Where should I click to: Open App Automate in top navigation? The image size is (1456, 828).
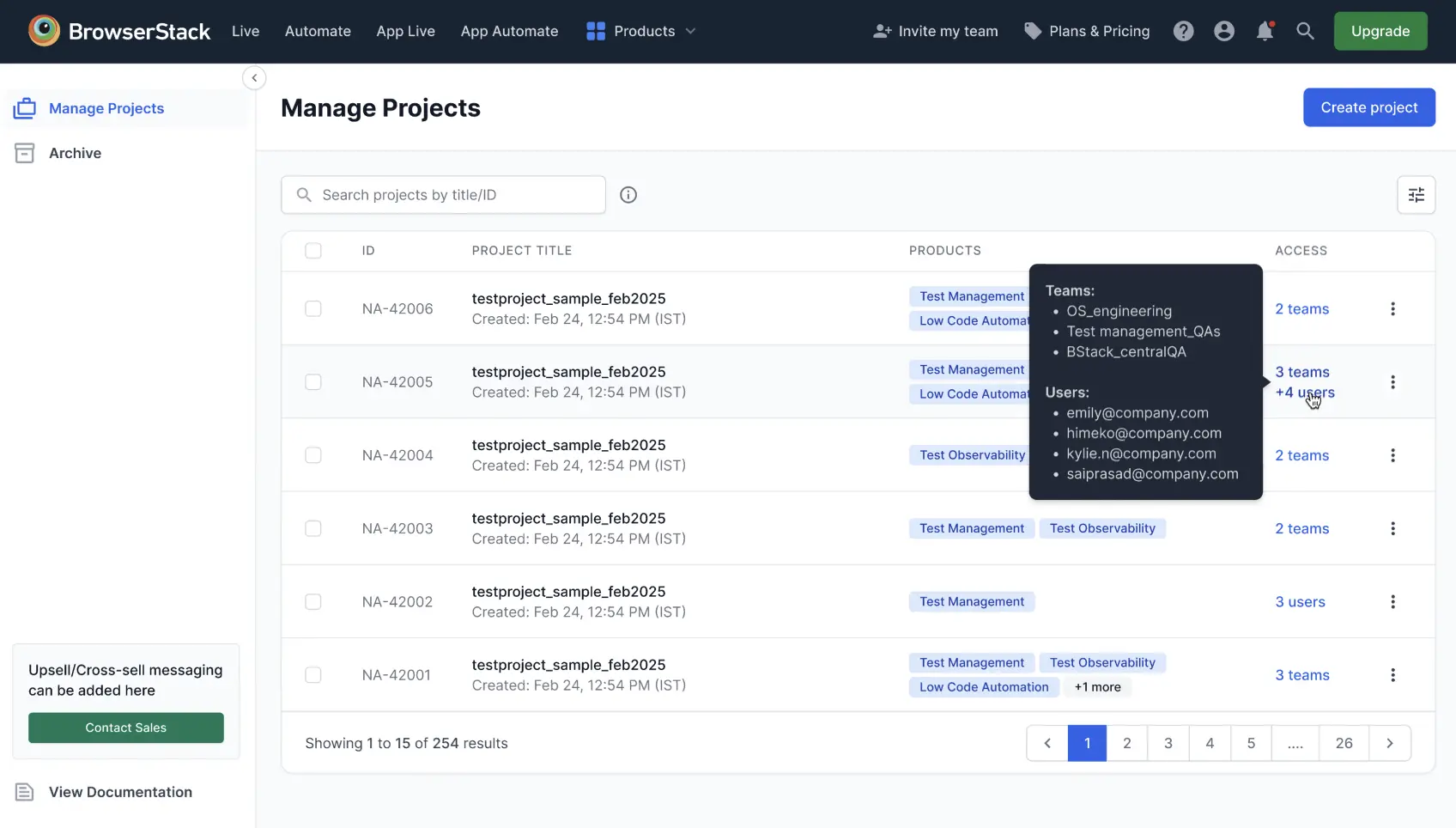click(509, 31)
